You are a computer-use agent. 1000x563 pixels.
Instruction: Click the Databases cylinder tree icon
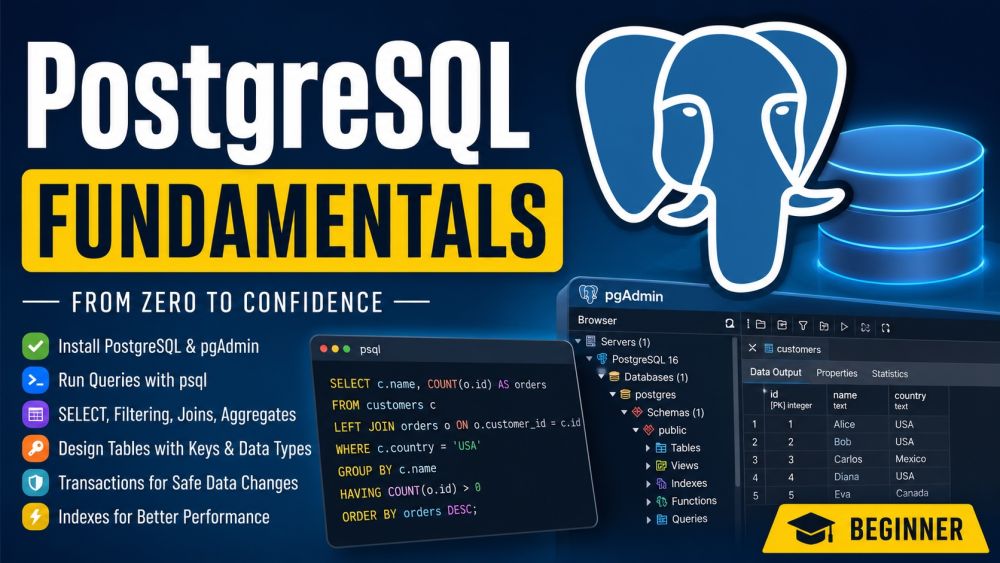click(614, 377)
